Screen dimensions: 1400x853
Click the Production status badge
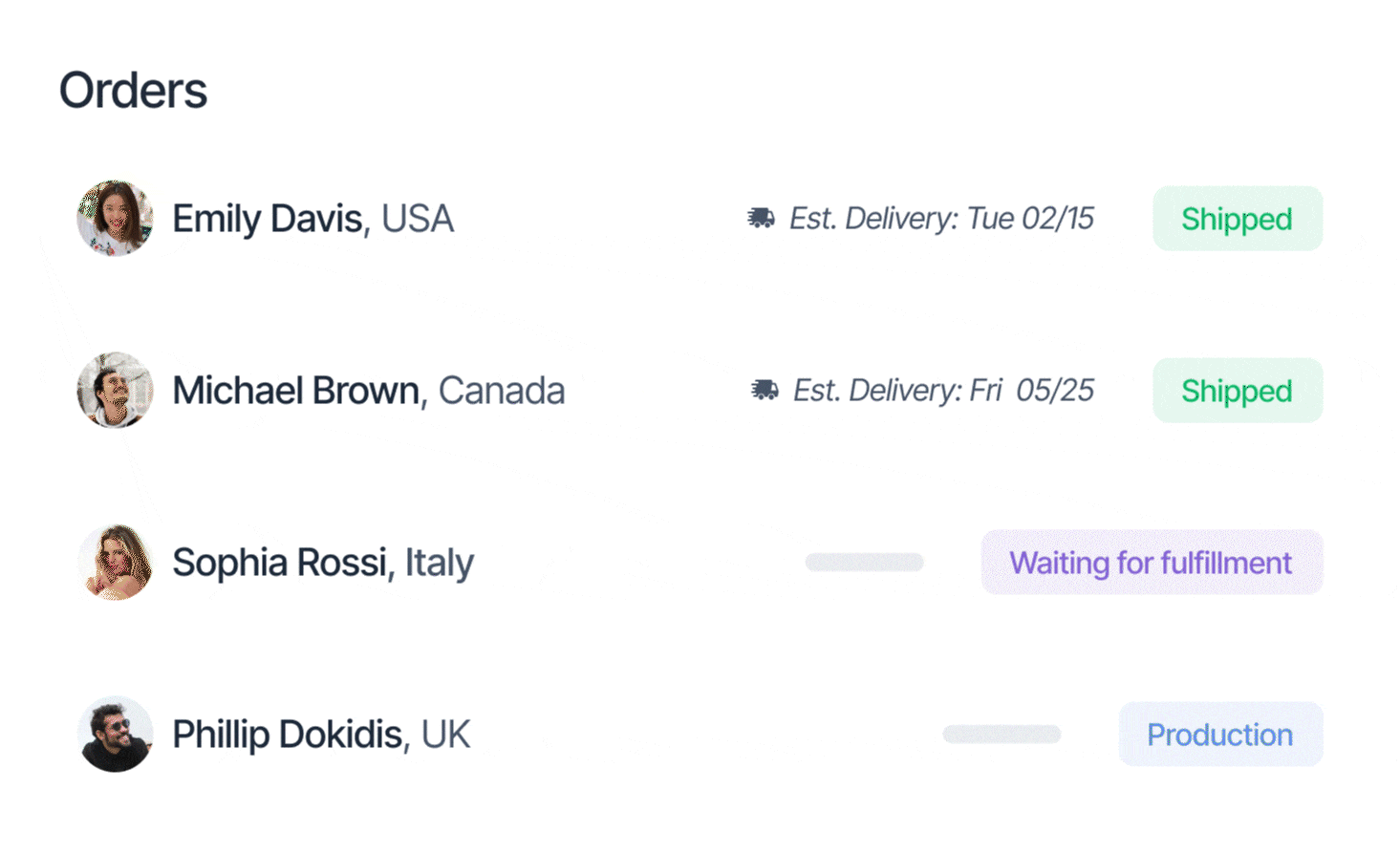pyautogui.click(x=1219, y=735)
